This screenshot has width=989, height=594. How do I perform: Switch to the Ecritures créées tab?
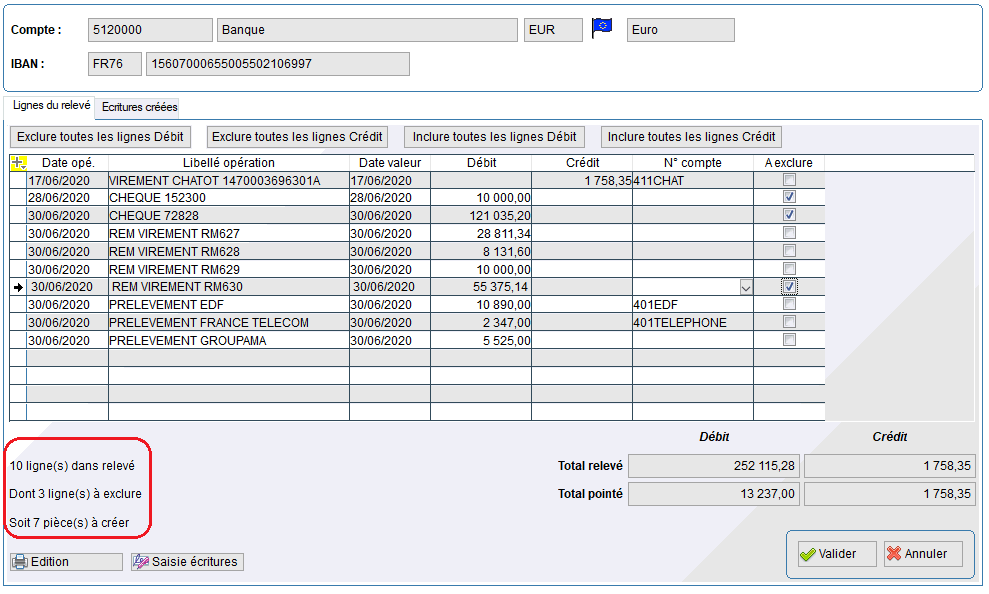click(140, 106)
